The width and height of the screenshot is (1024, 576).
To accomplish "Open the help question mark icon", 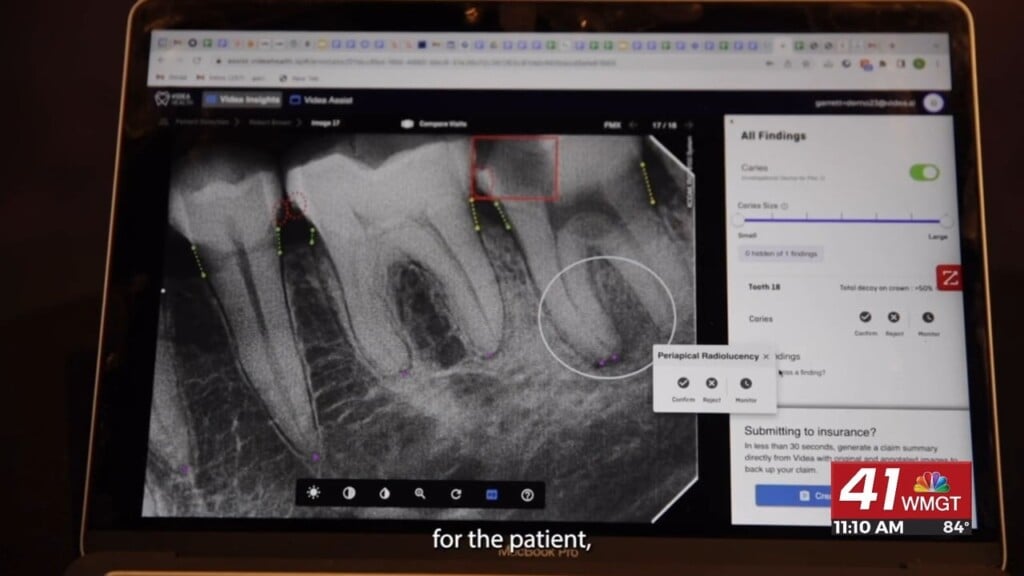I will [x=527, y=496].
